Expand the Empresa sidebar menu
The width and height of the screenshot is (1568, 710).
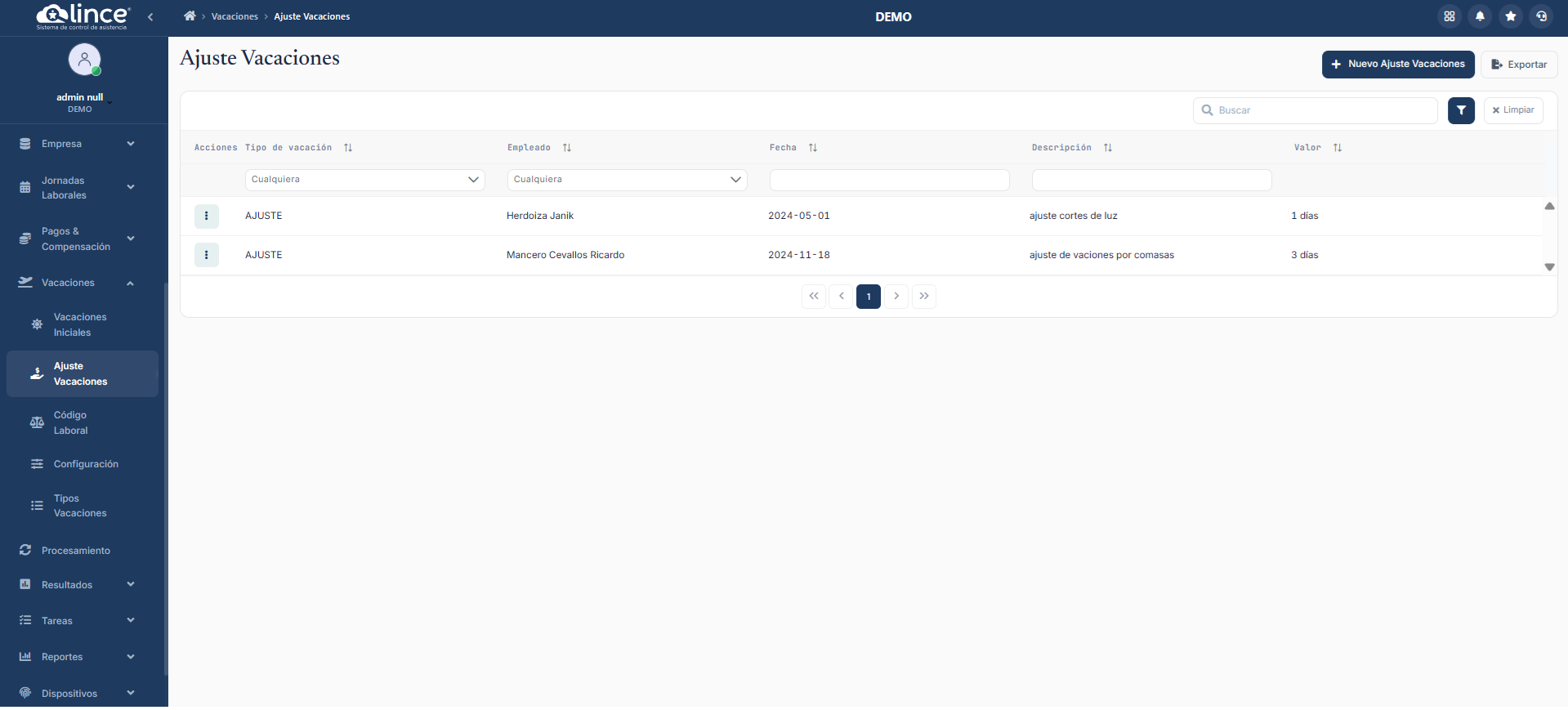pyautogui.click(x=78, y=144)
